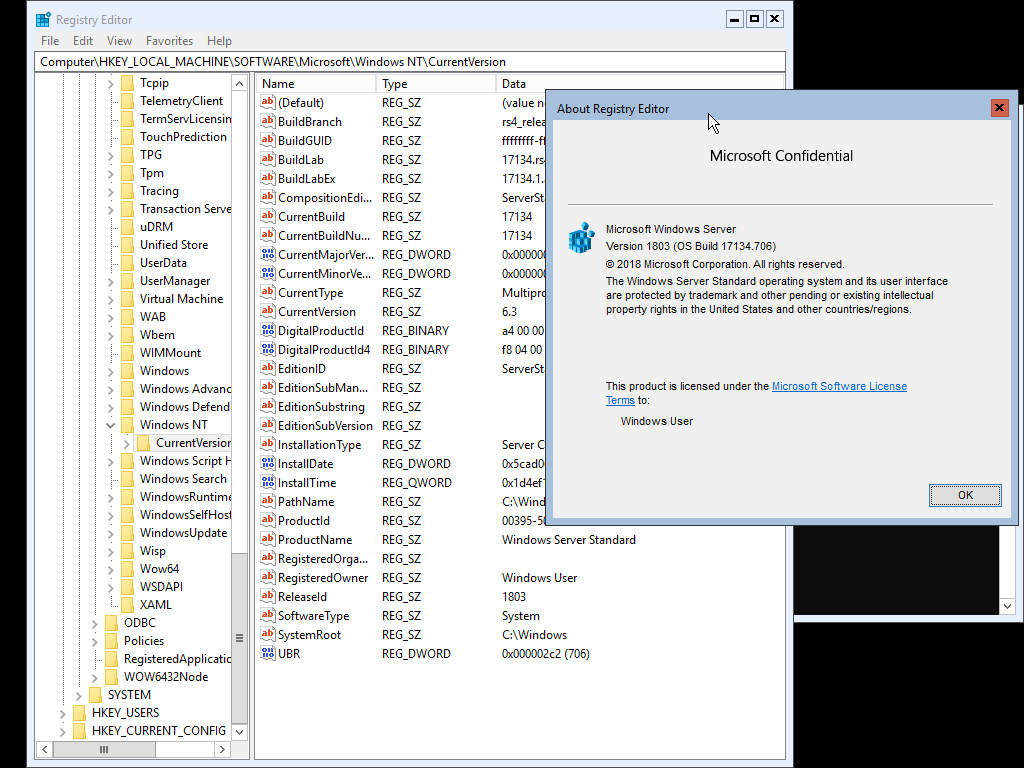1024x768 pixels.
Task: Click tree horizontal scrollbar right arrow
Action: click(222, 749)
